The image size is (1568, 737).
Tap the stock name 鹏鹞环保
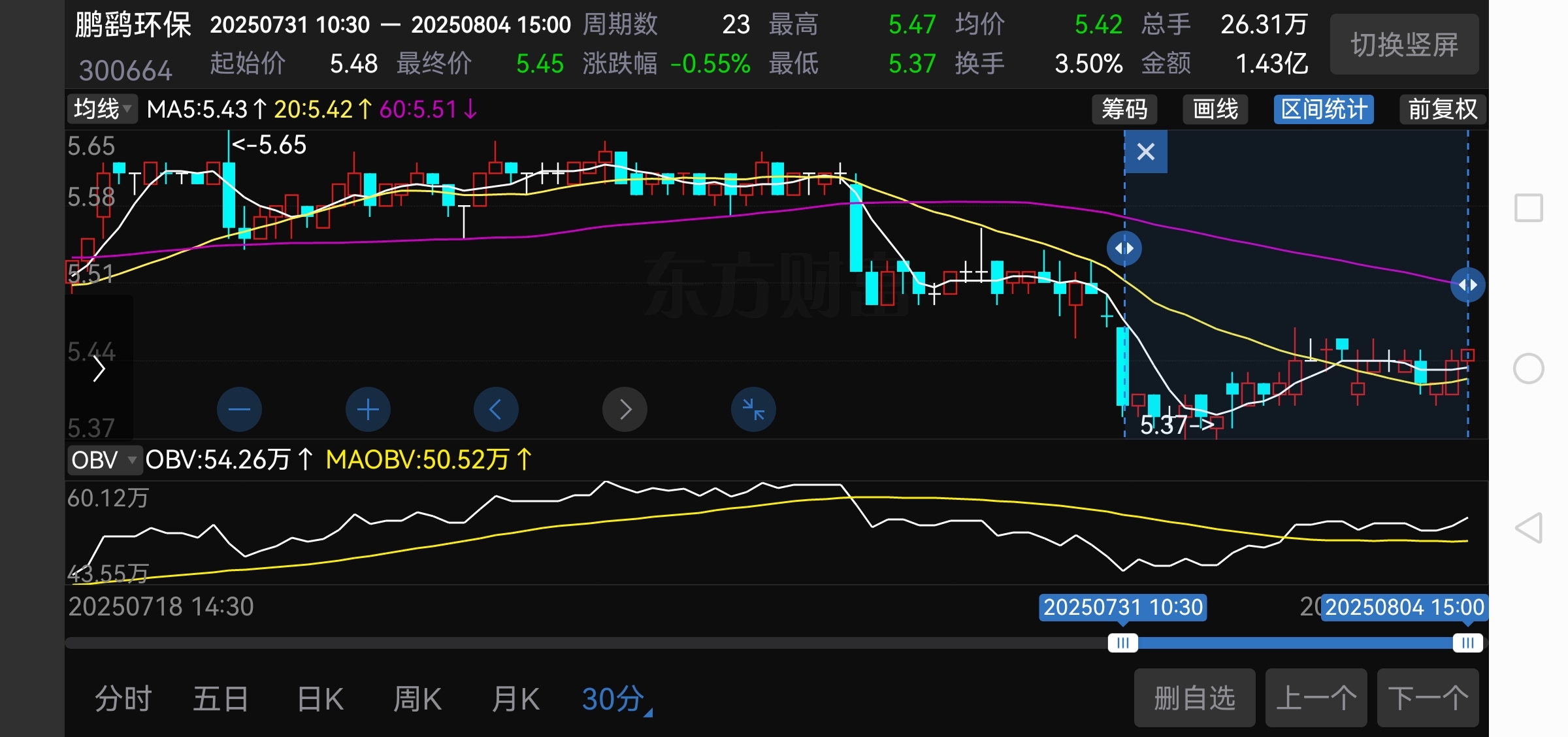point(133,26)
